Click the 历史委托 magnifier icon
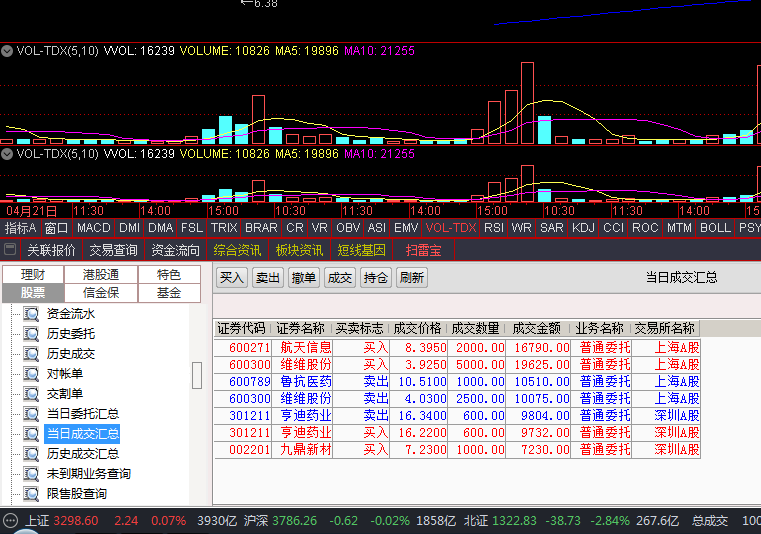The image size is (761, 534). (31, 334)
